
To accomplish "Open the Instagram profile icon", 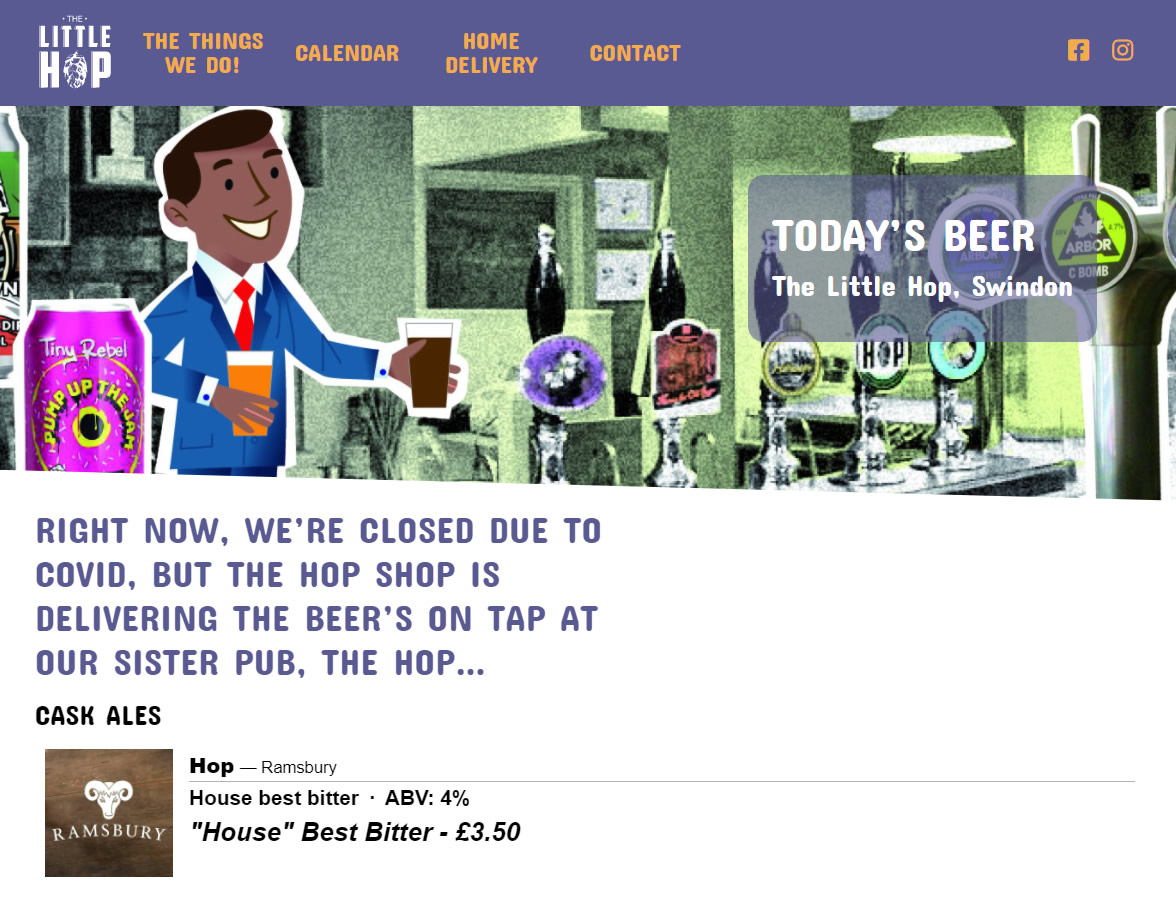I will click(1123, 50).
